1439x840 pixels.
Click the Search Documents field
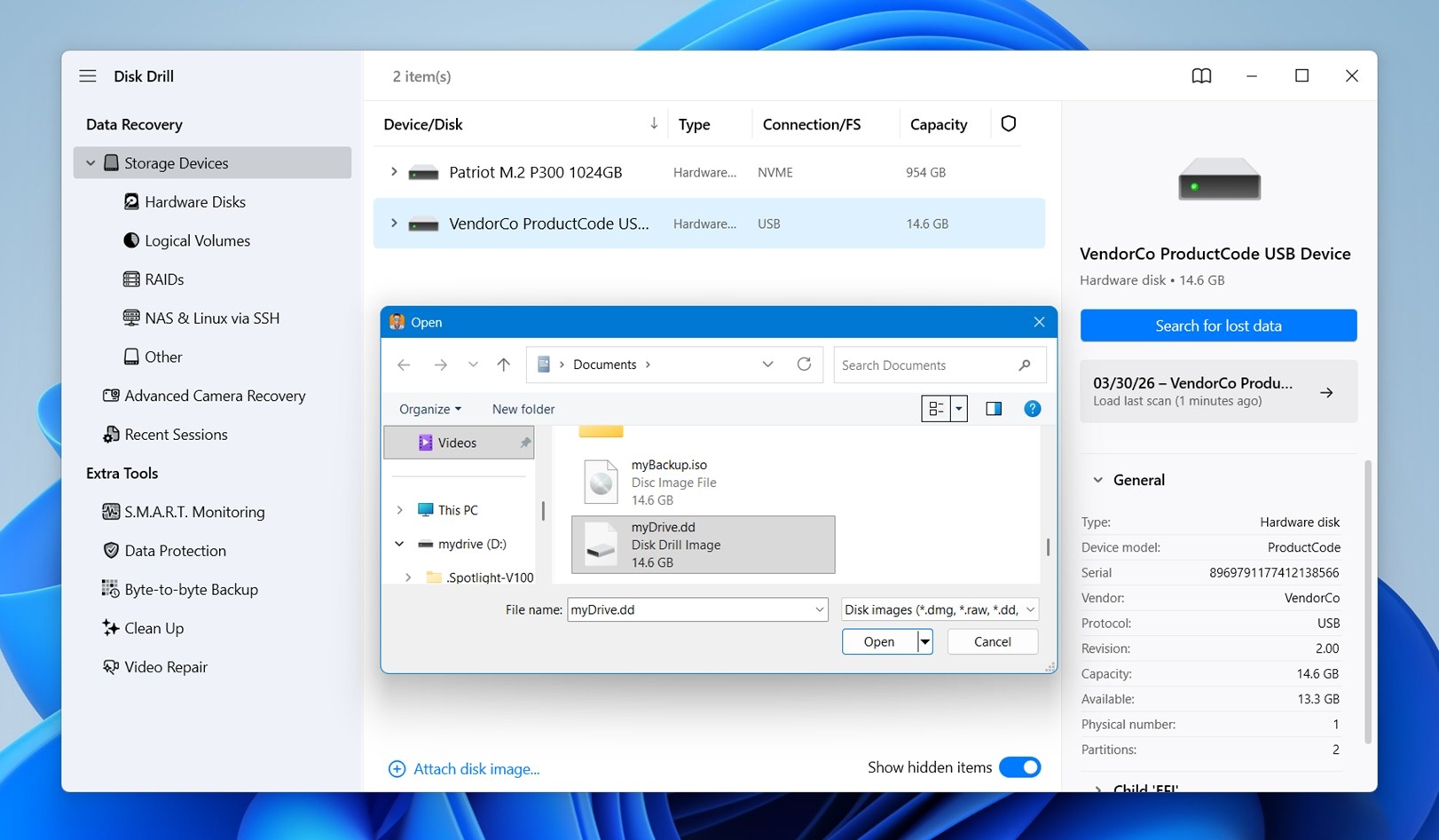pyautogui.click(x=924, y=365)
